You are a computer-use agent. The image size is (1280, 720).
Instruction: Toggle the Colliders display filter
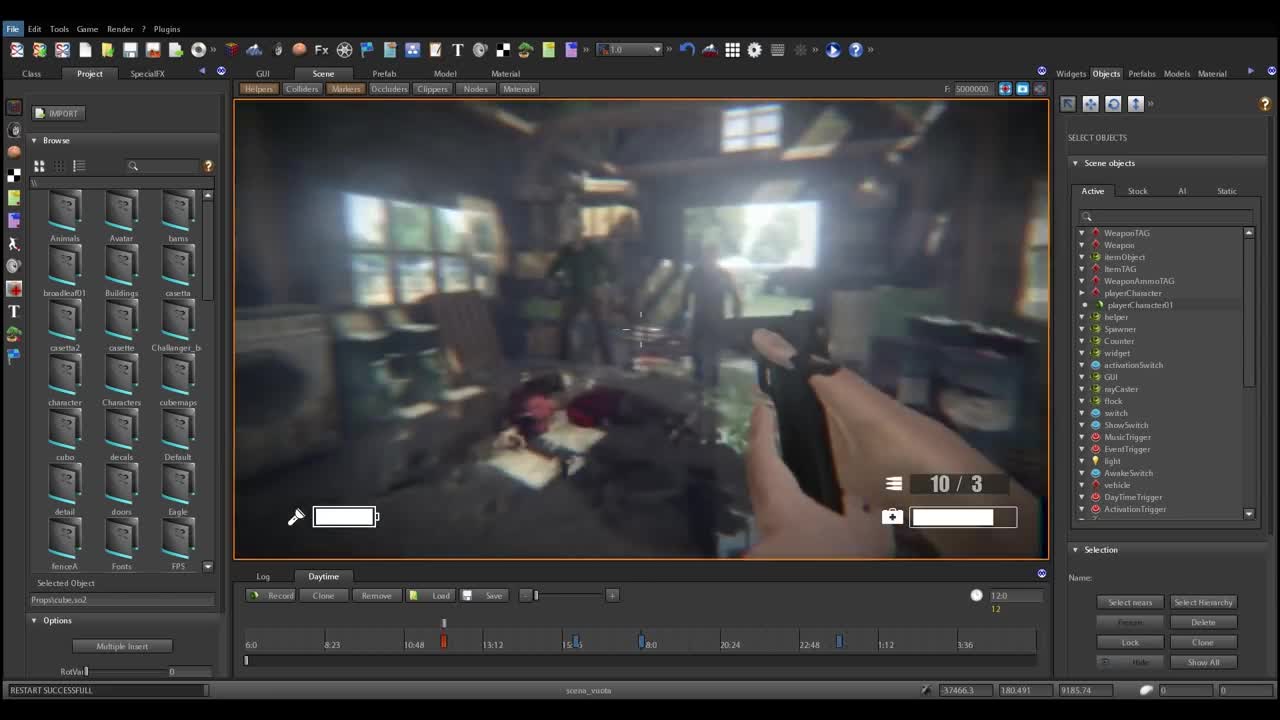302,89
